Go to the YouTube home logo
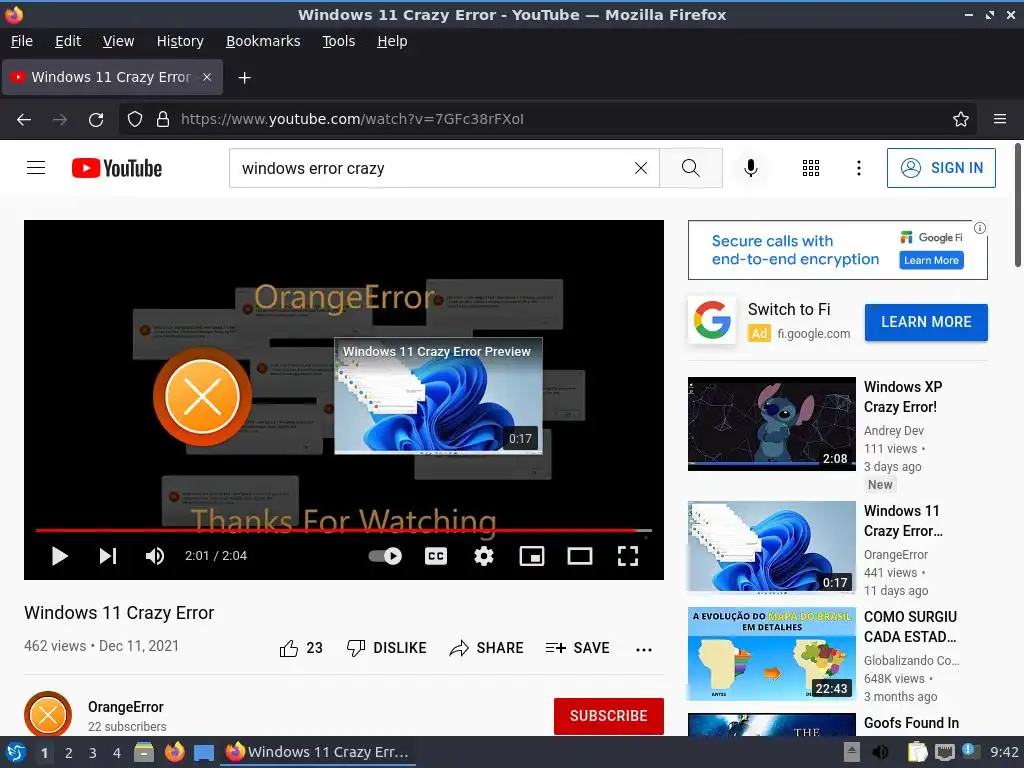1024x768 pixels. click(x=117, y=168)
